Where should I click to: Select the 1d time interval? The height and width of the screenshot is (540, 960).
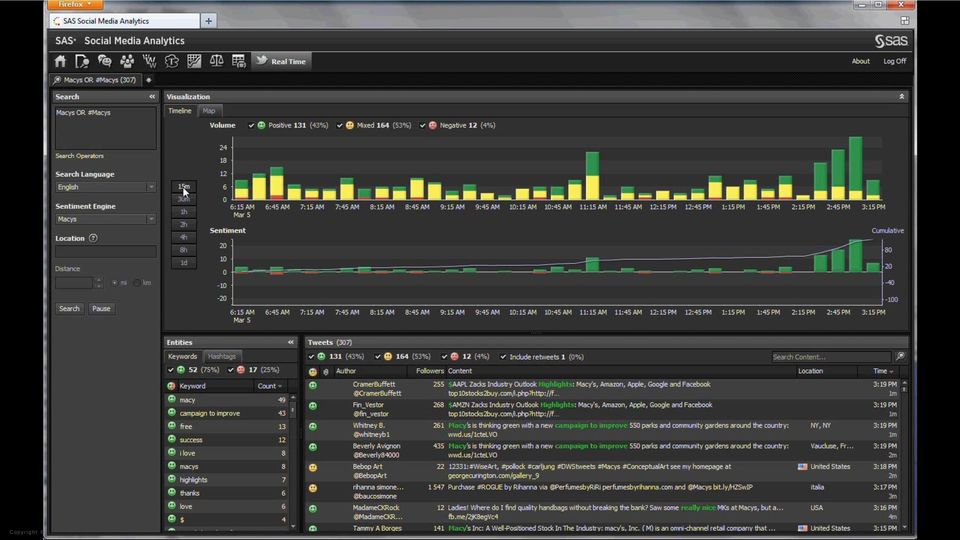coord(184,263)
